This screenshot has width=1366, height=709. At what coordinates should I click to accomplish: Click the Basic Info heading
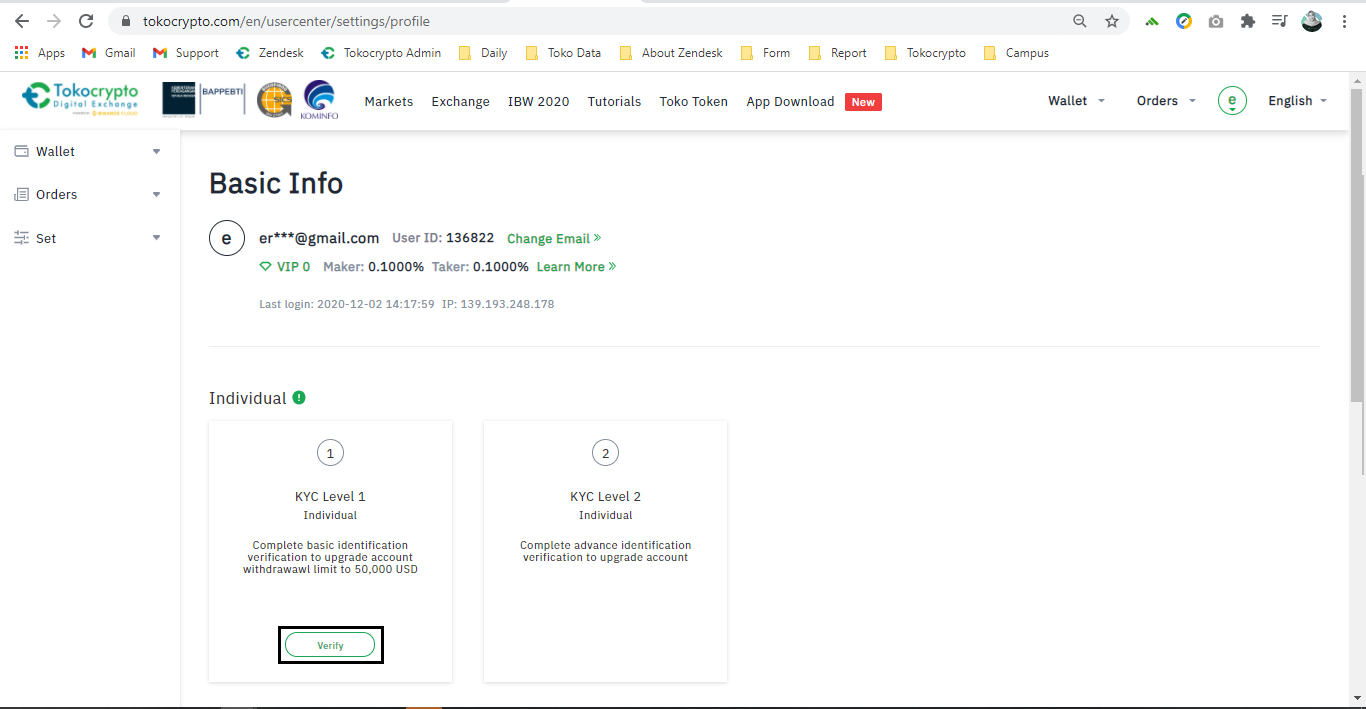(276, 183)
